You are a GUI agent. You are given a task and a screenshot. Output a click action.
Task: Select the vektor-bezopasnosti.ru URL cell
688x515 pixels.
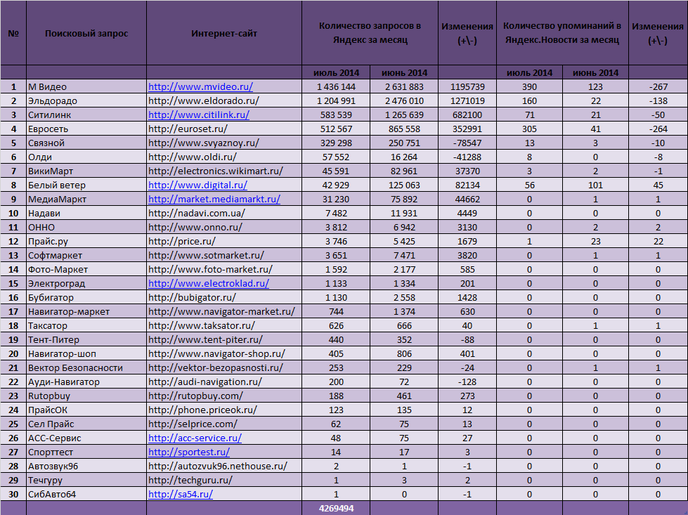224,368
